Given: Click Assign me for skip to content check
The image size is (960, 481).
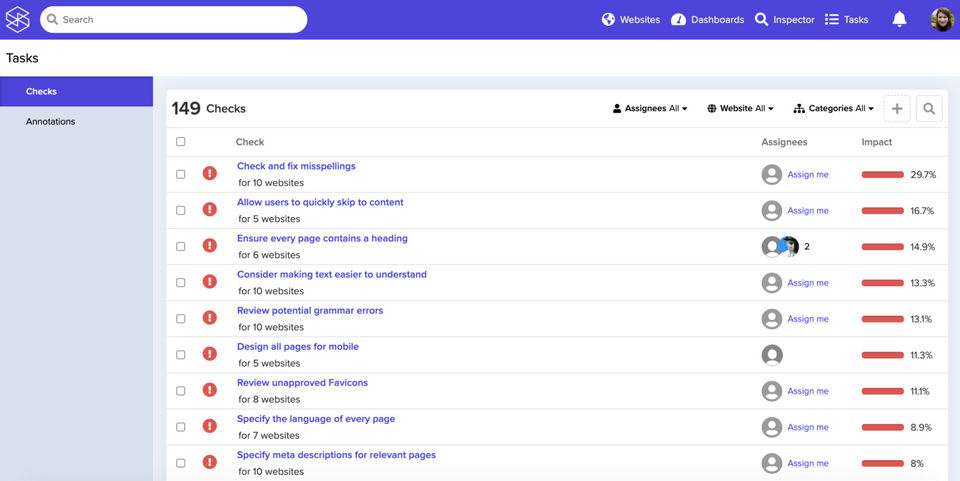Looking at the screenshot, I should [808, 211].
